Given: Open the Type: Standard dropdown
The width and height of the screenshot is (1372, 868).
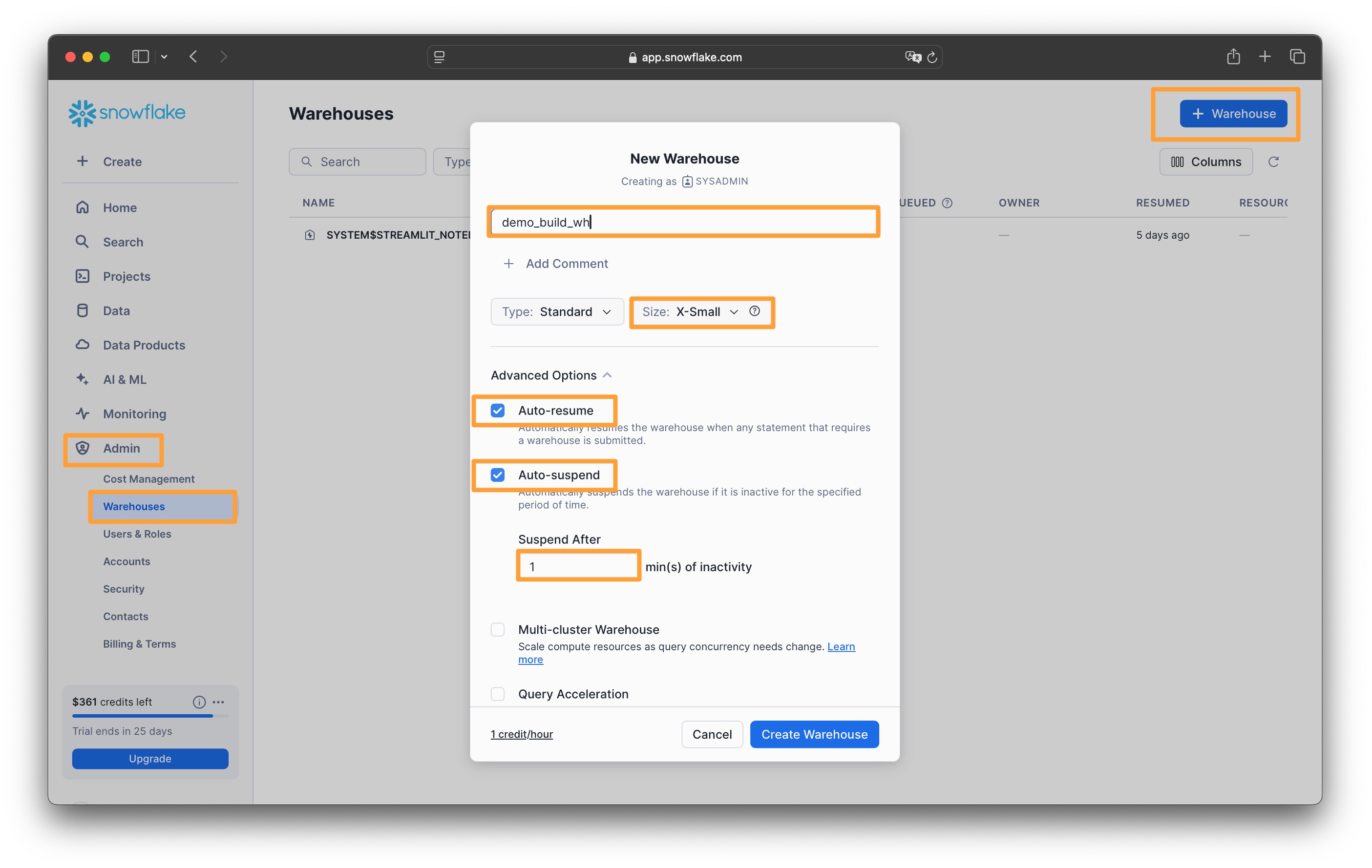Looking at the screenshot, I should pos(557,311).
